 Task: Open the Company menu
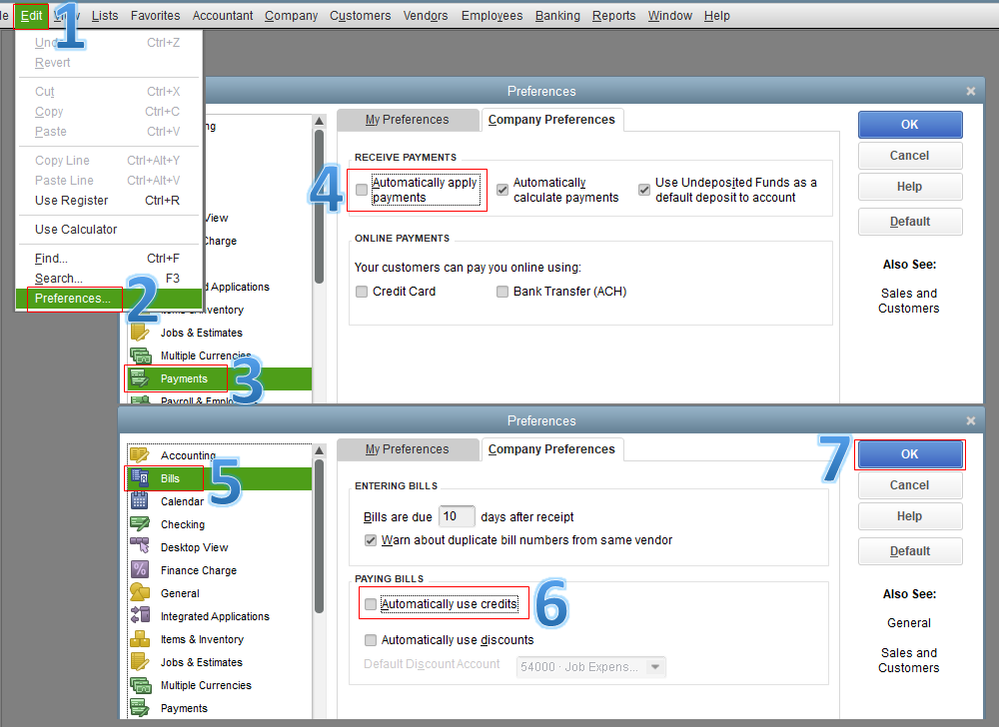coord(291,15)
